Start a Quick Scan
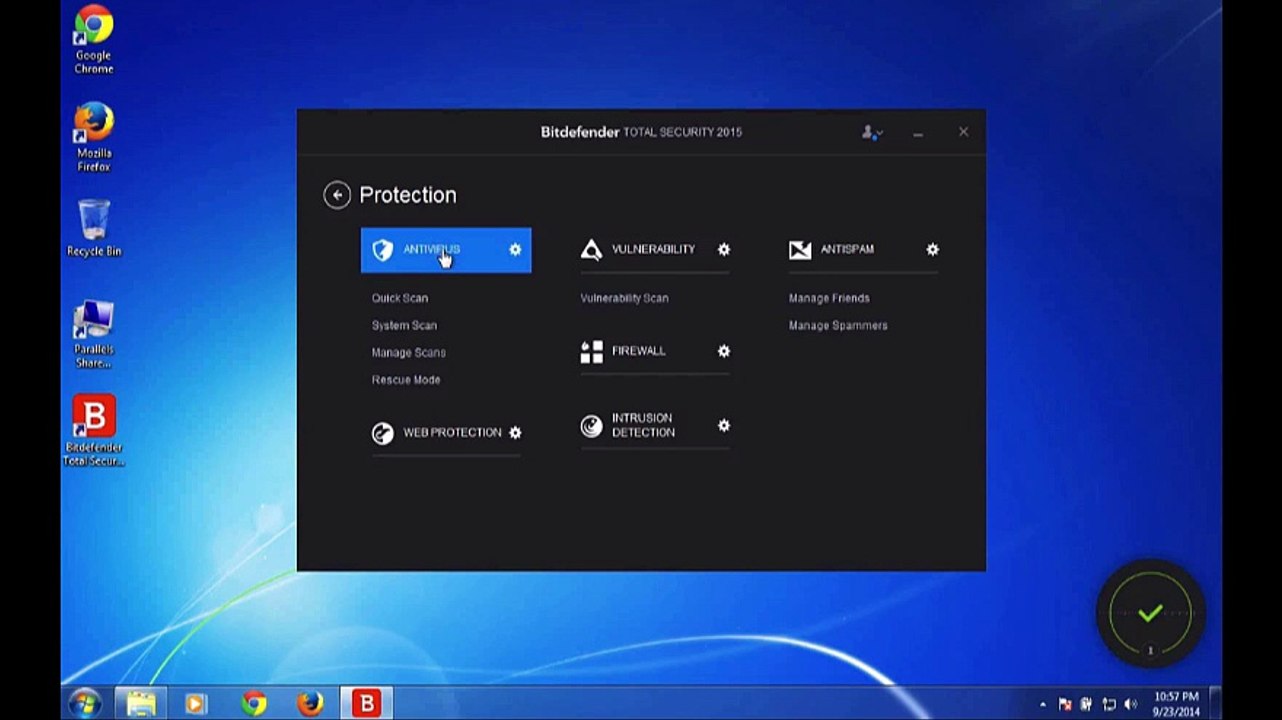Viewport: 1282px width, 720px height. click(x=400, y=298)
